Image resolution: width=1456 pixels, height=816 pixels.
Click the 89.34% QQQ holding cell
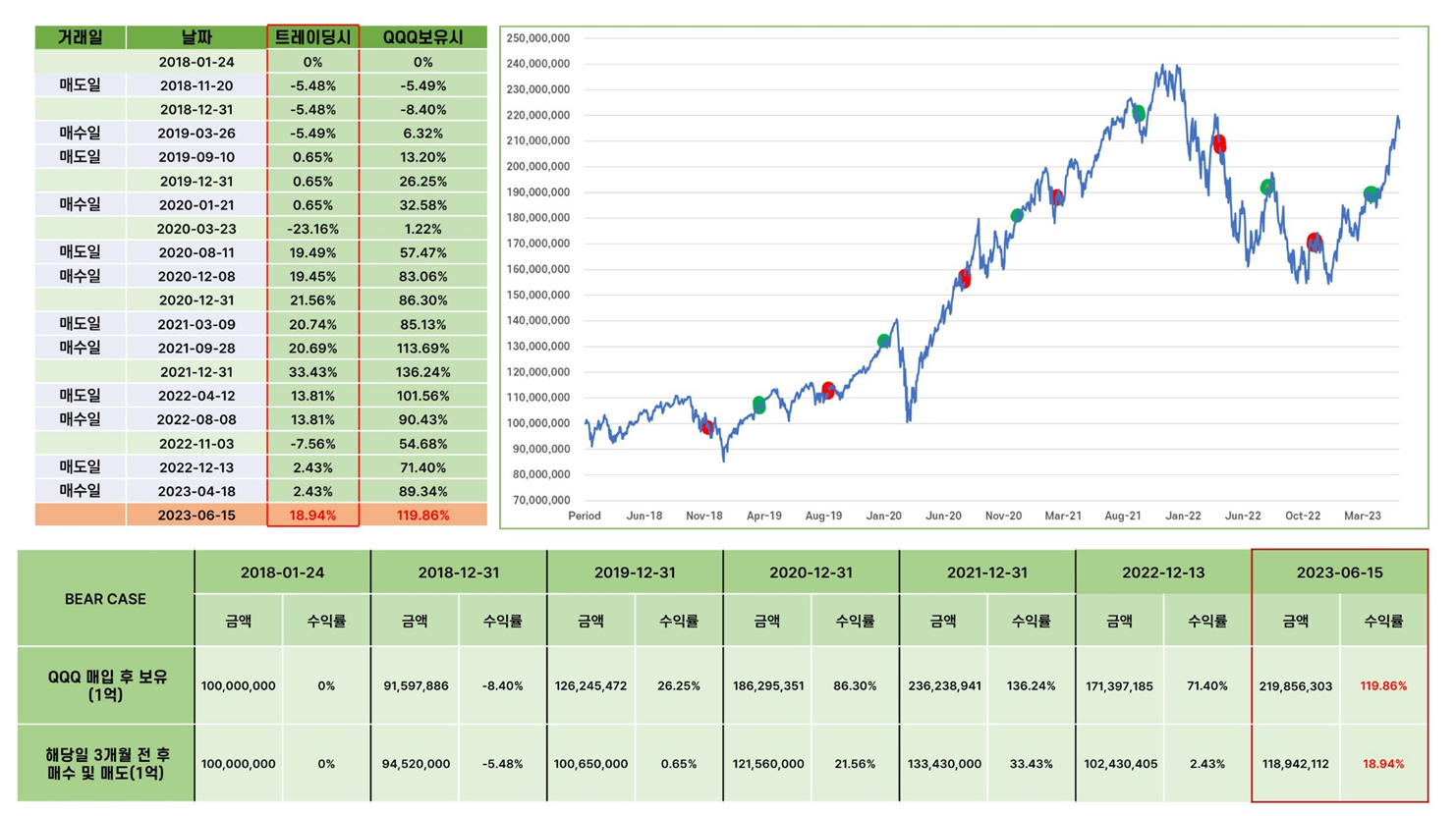[x=422, y=491]
